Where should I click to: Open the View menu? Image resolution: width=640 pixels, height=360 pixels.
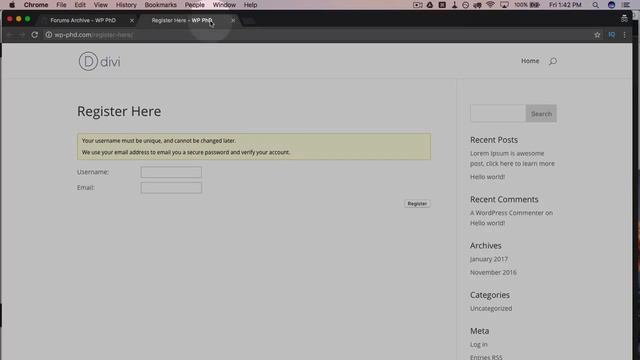coord(100,5)
